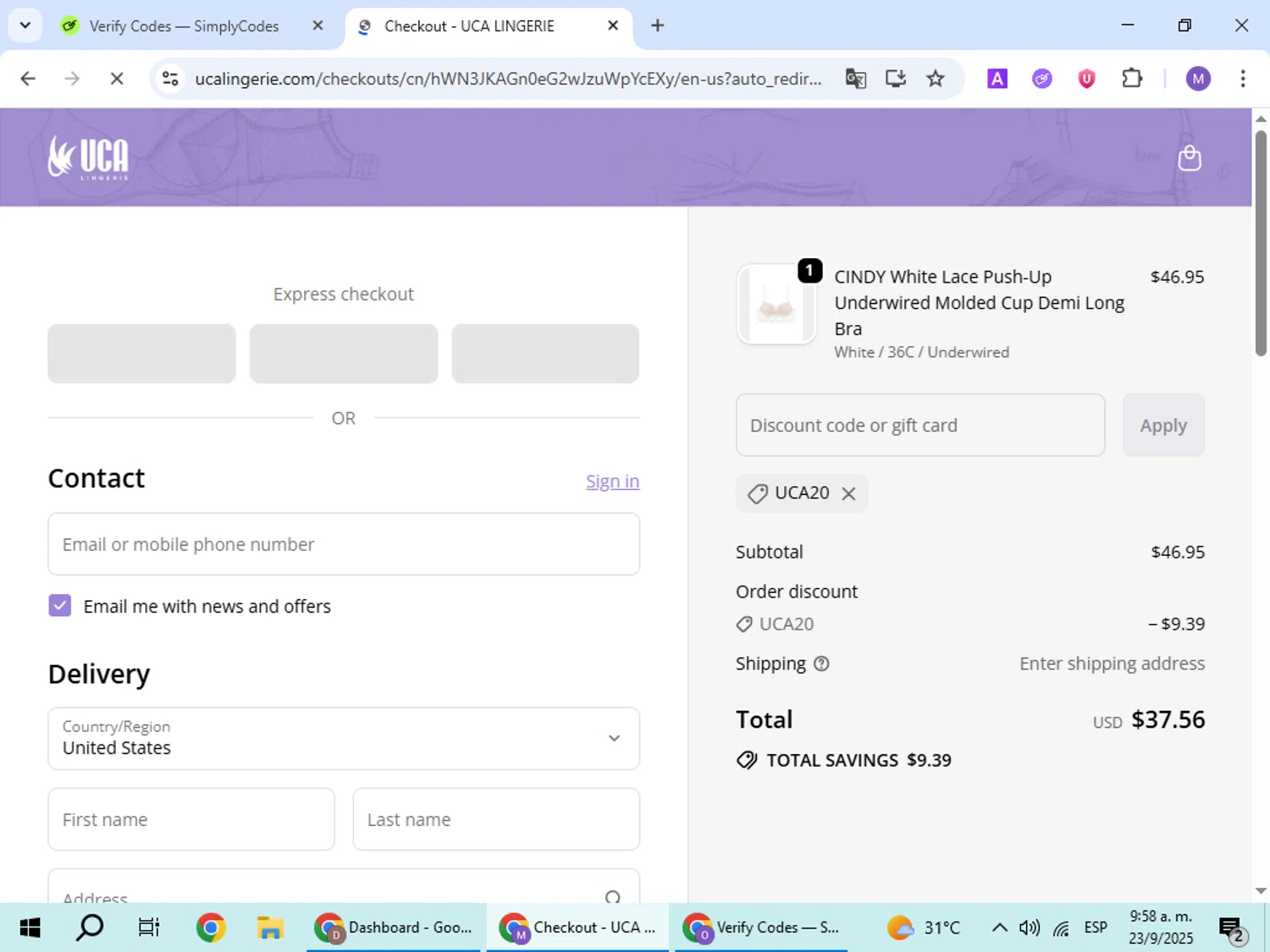This screenshot has height=952, width=1270.
Task: Stop loading the page
Action: [x=117, y=79]
